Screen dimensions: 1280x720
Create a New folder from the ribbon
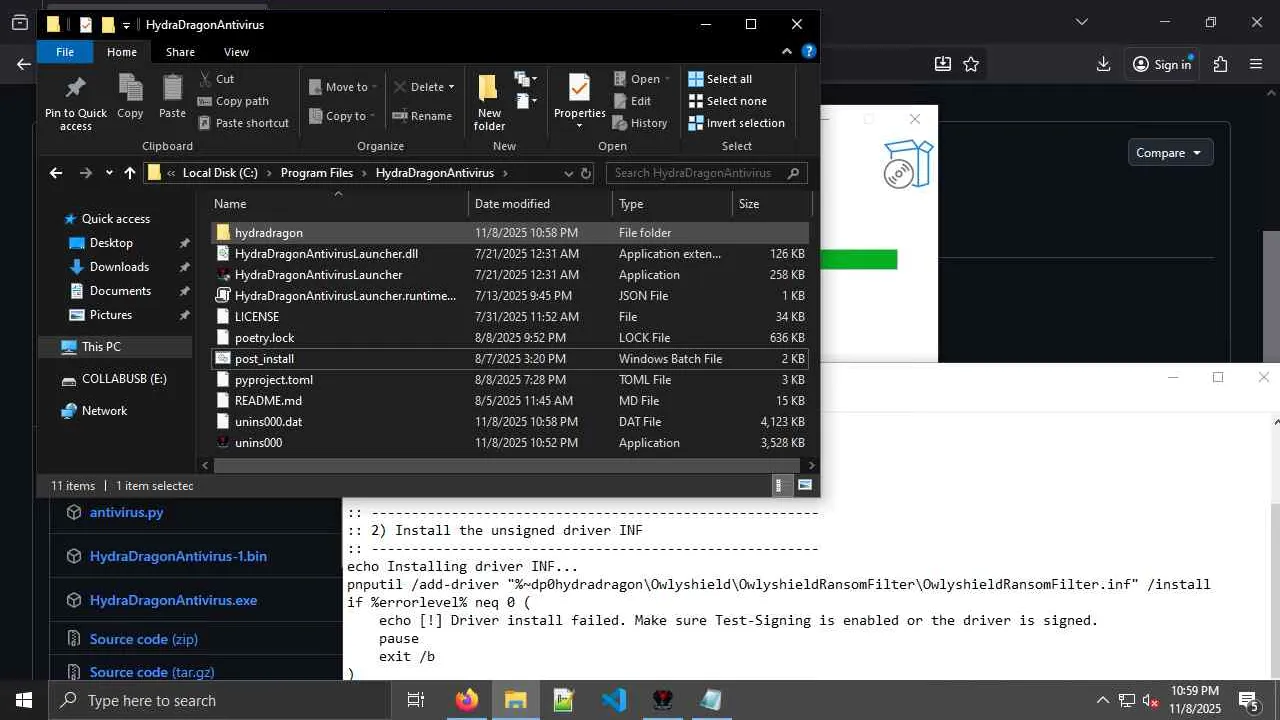489,101
